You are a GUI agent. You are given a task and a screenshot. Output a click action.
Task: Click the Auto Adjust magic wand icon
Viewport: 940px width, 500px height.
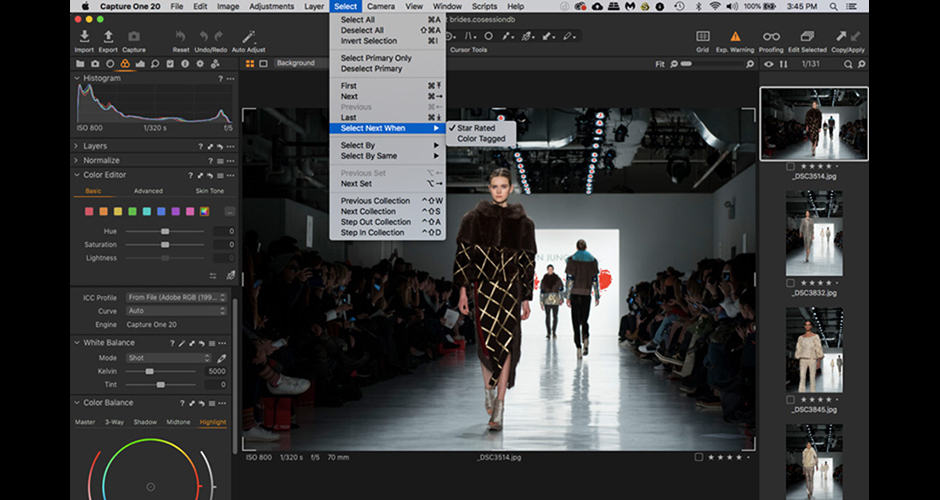click(248, 37)
